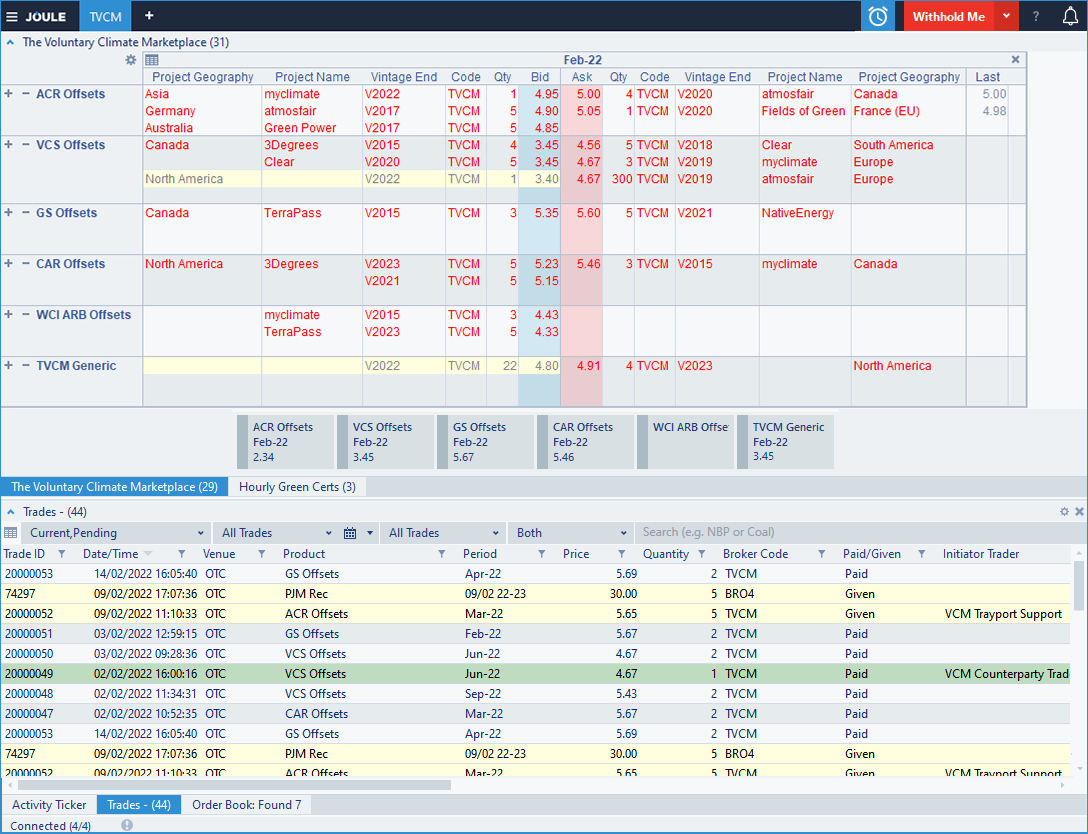This screenshot has width=1088, height=834.
Task: Select Trades - (44) bottom tab
Action: pyautogui.click(x=139, y=804)
